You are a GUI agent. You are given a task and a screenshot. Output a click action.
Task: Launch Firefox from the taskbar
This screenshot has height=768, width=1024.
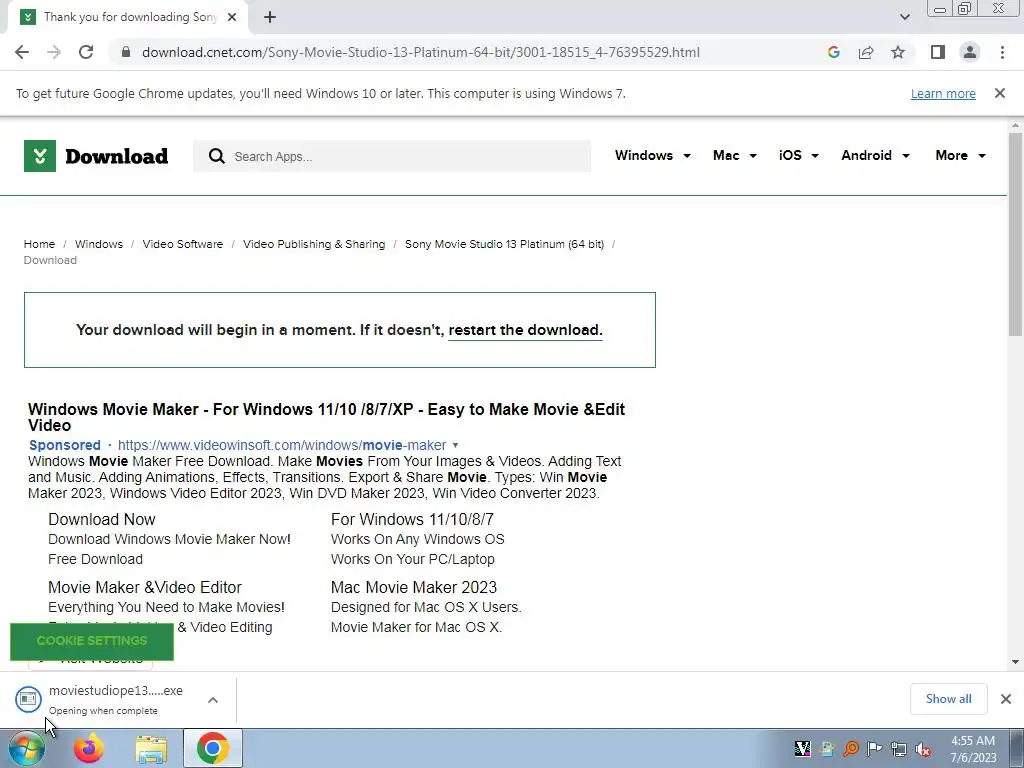pos(89,749)
